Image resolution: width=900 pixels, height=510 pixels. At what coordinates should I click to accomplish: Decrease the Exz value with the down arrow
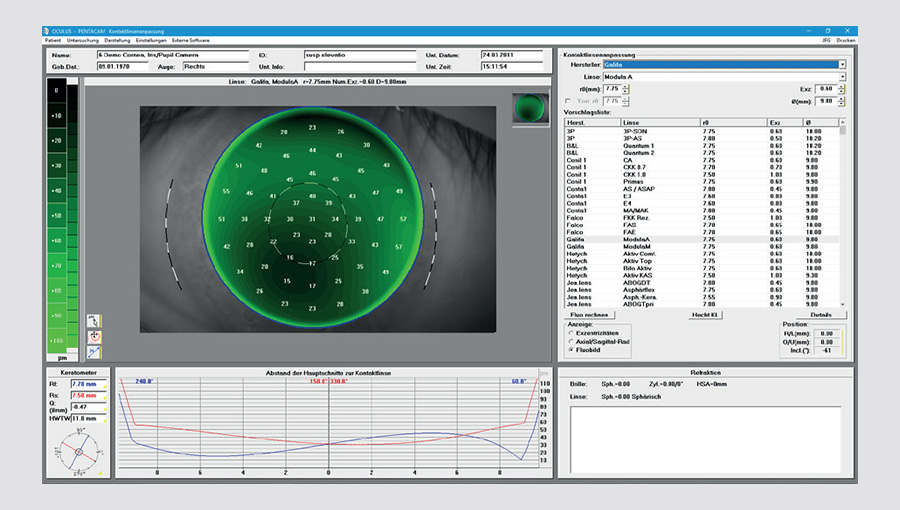841,91
